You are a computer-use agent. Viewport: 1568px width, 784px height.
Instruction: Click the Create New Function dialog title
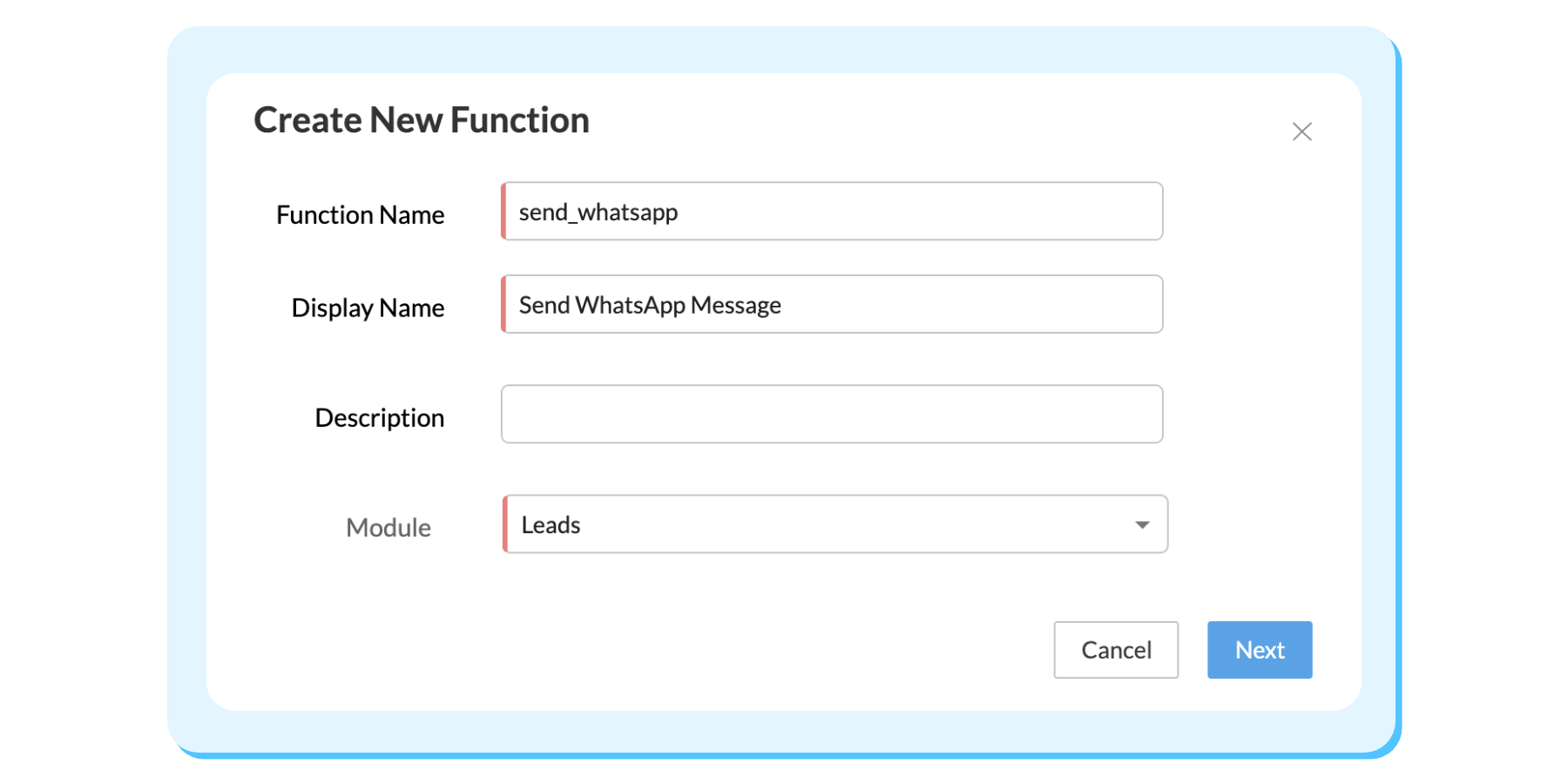click(421, 120)
